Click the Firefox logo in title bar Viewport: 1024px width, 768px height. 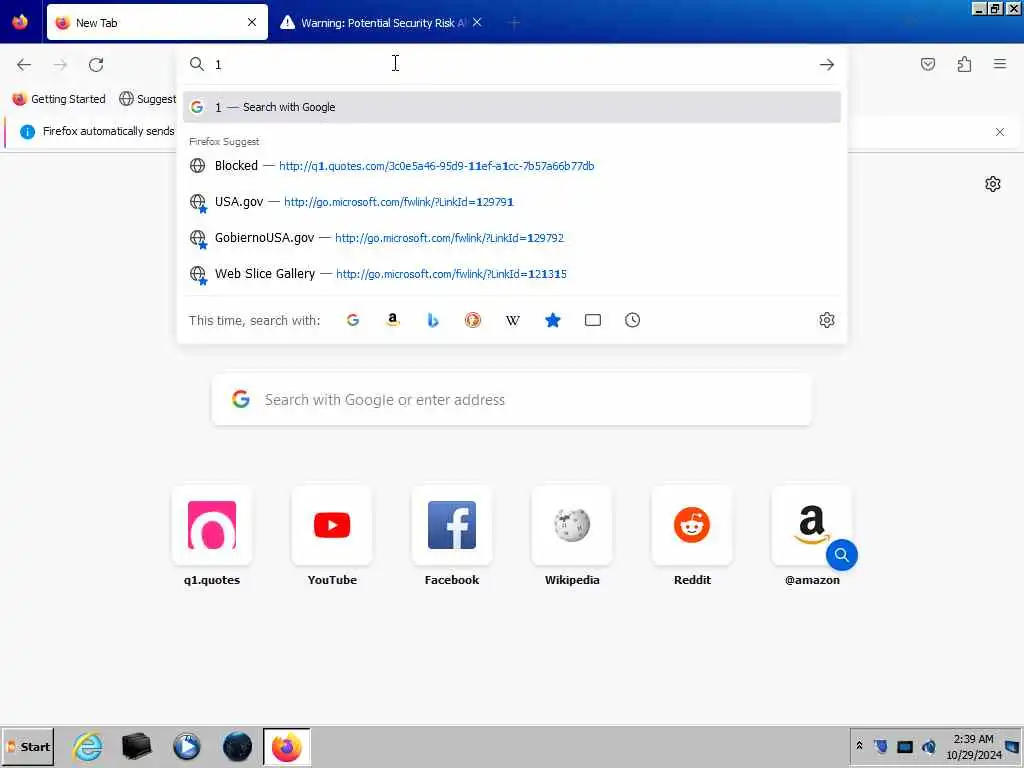point(20,22)
